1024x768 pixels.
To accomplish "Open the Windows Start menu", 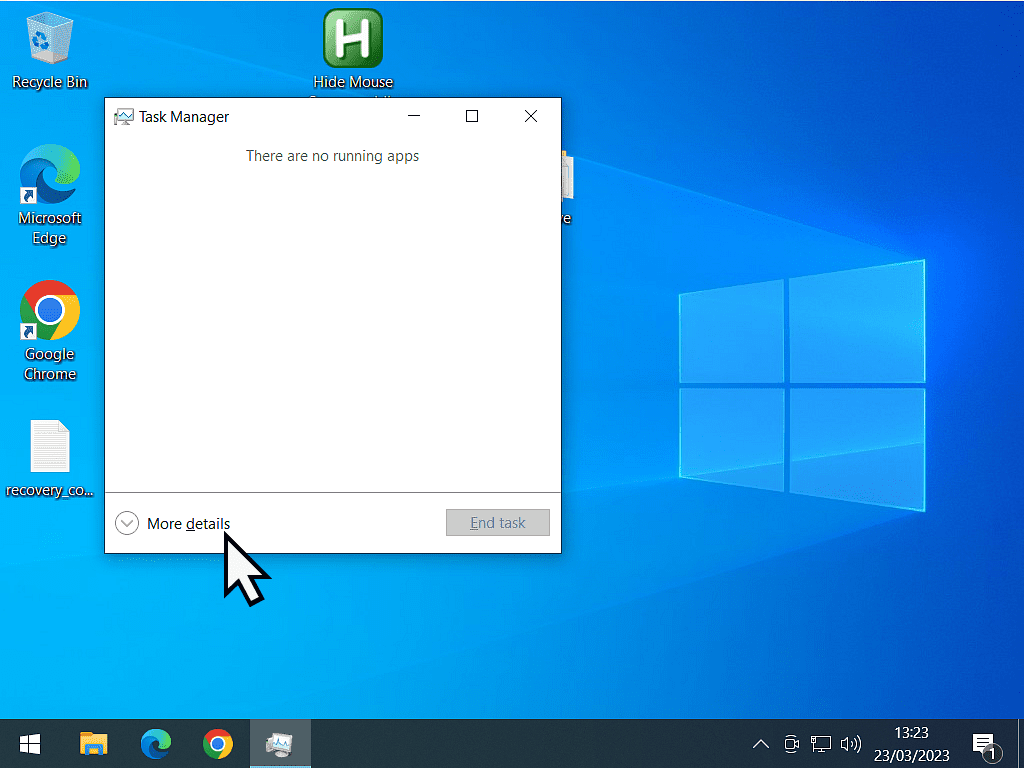I will 30,744.
